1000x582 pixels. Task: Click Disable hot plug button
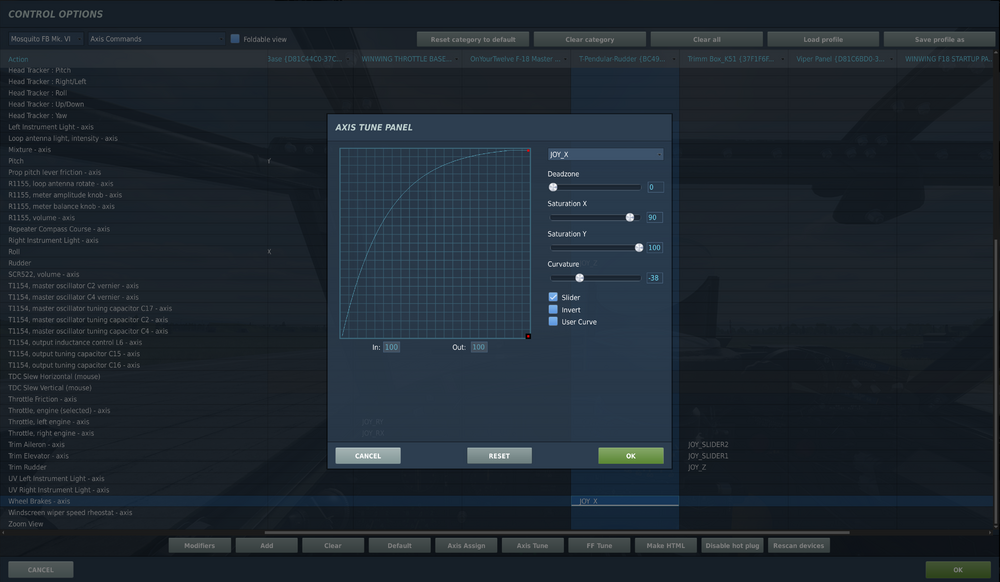732,546
